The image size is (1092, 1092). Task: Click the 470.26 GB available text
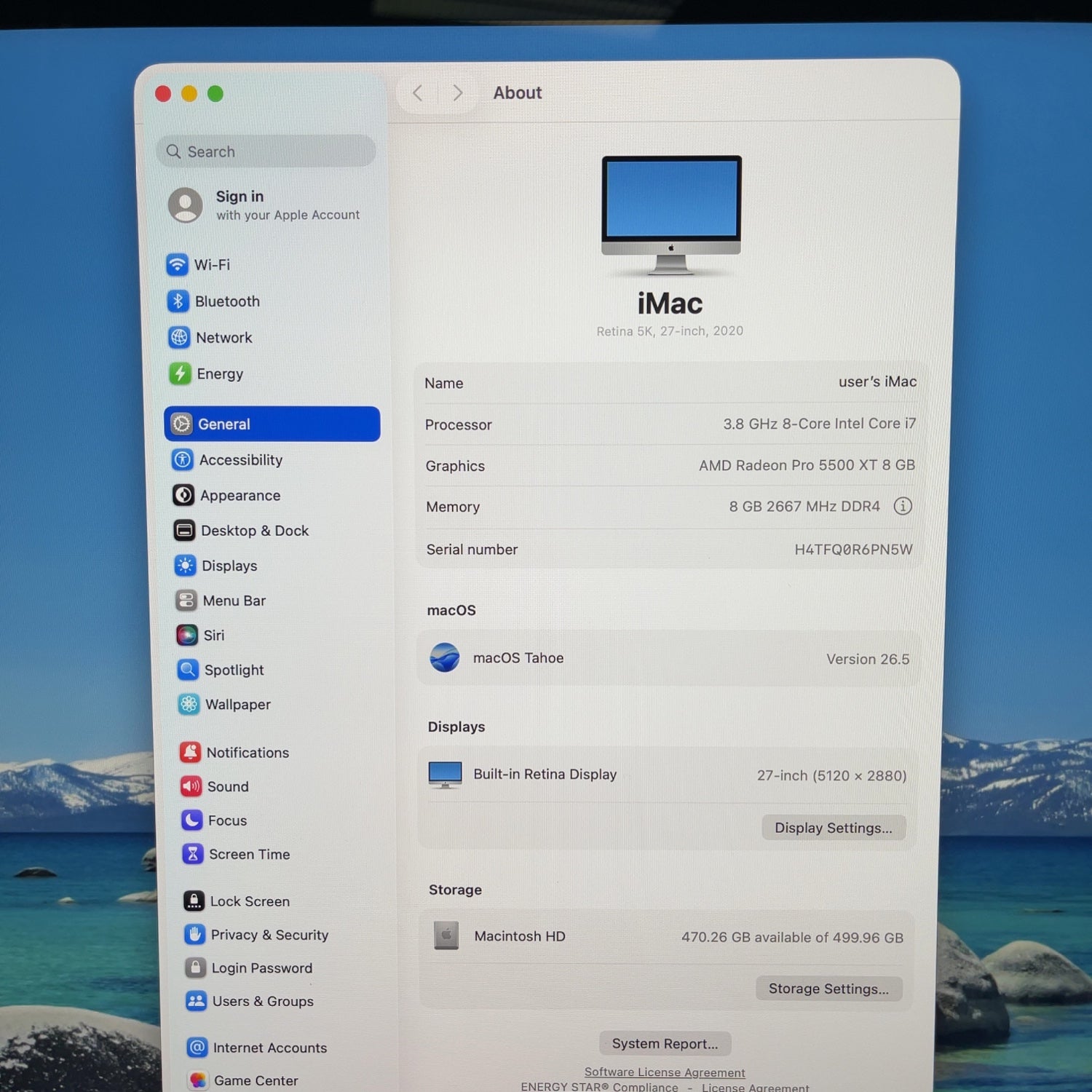tap(792, 937)
